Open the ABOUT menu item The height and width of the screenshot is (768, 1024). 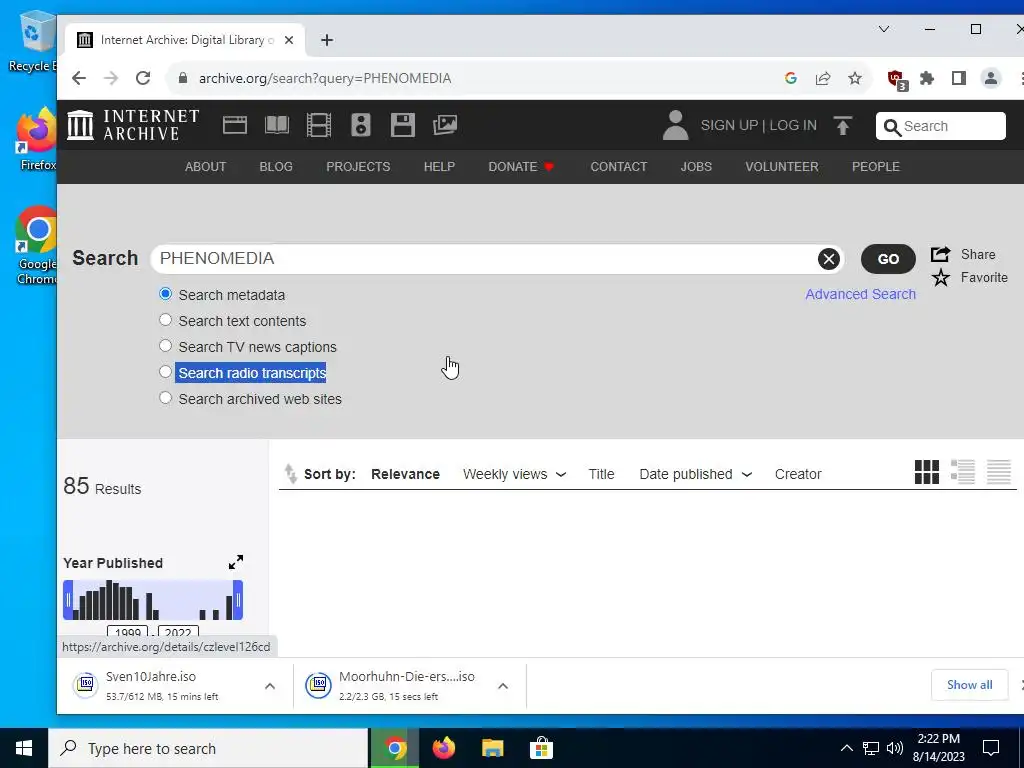[205, 167]
